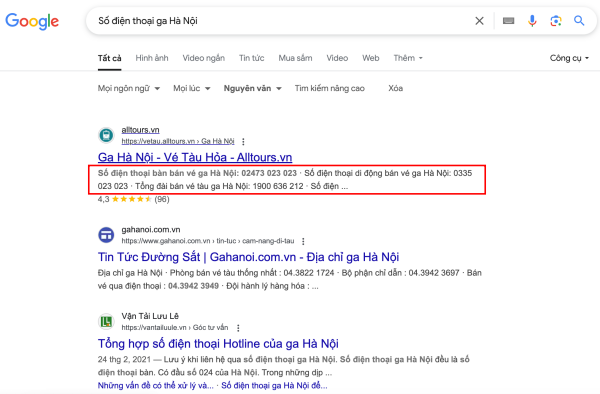Open Tổng hợp số điện thoại Hotline result
The image size is (600, 394).
218,344
